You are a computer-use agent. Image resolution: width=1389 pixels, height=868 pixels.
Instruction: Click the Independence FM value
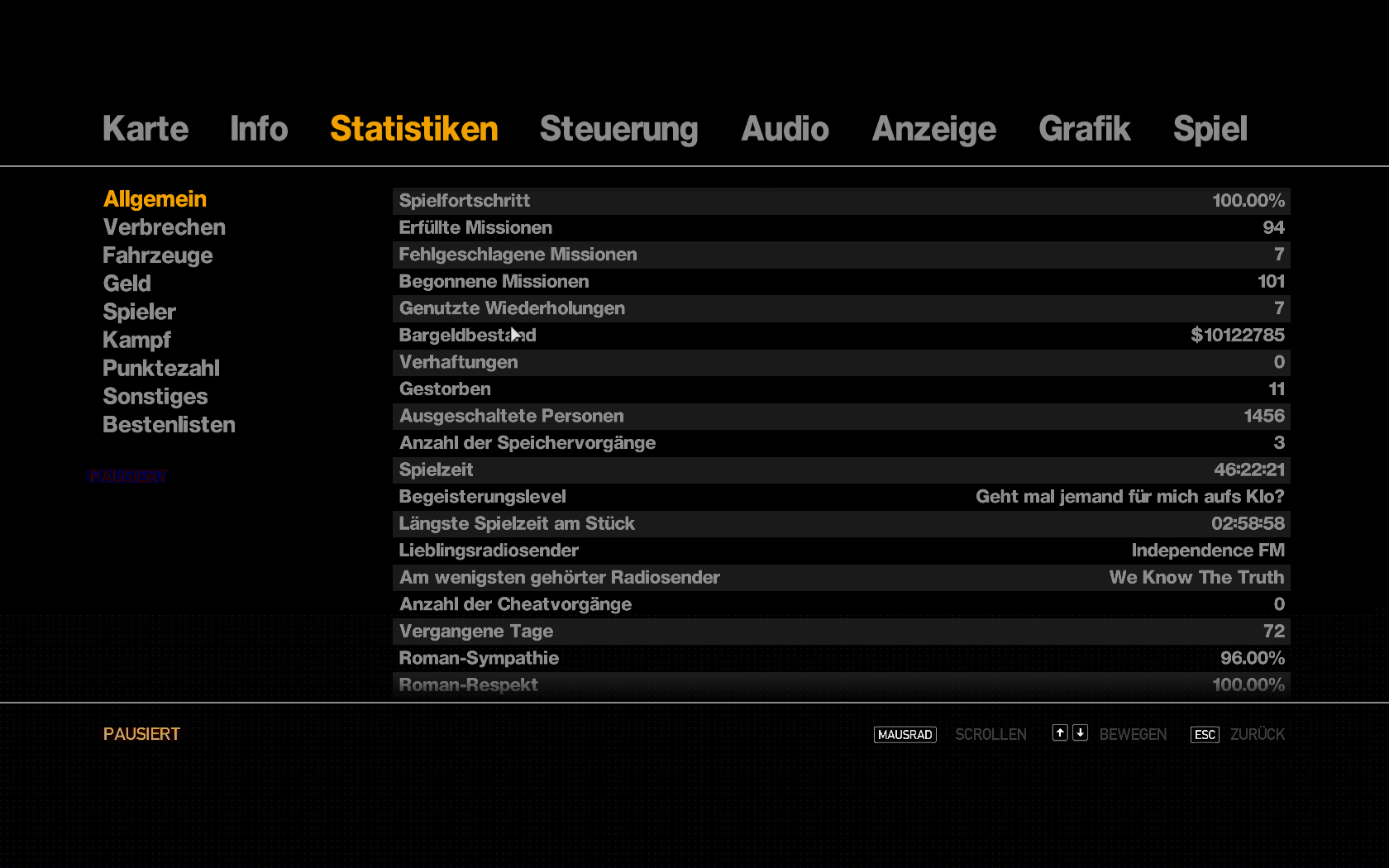(x=1208, y=551)
